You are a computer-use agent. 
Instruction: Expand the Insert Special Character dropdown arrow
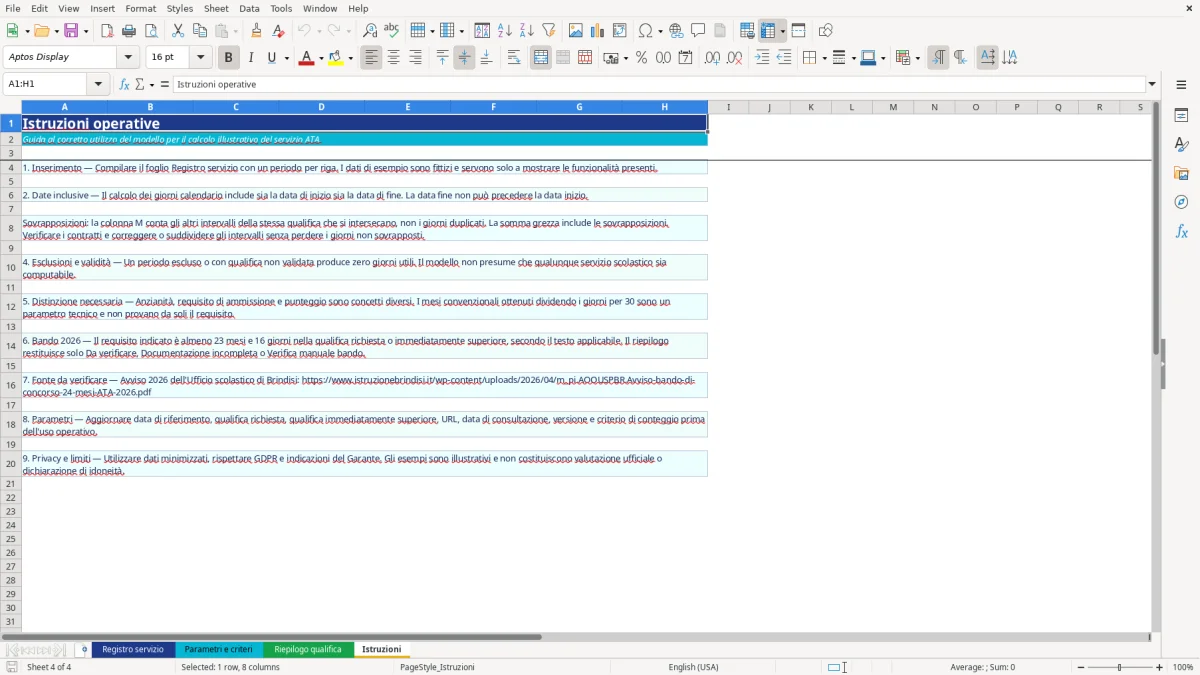tap(660, 31)
